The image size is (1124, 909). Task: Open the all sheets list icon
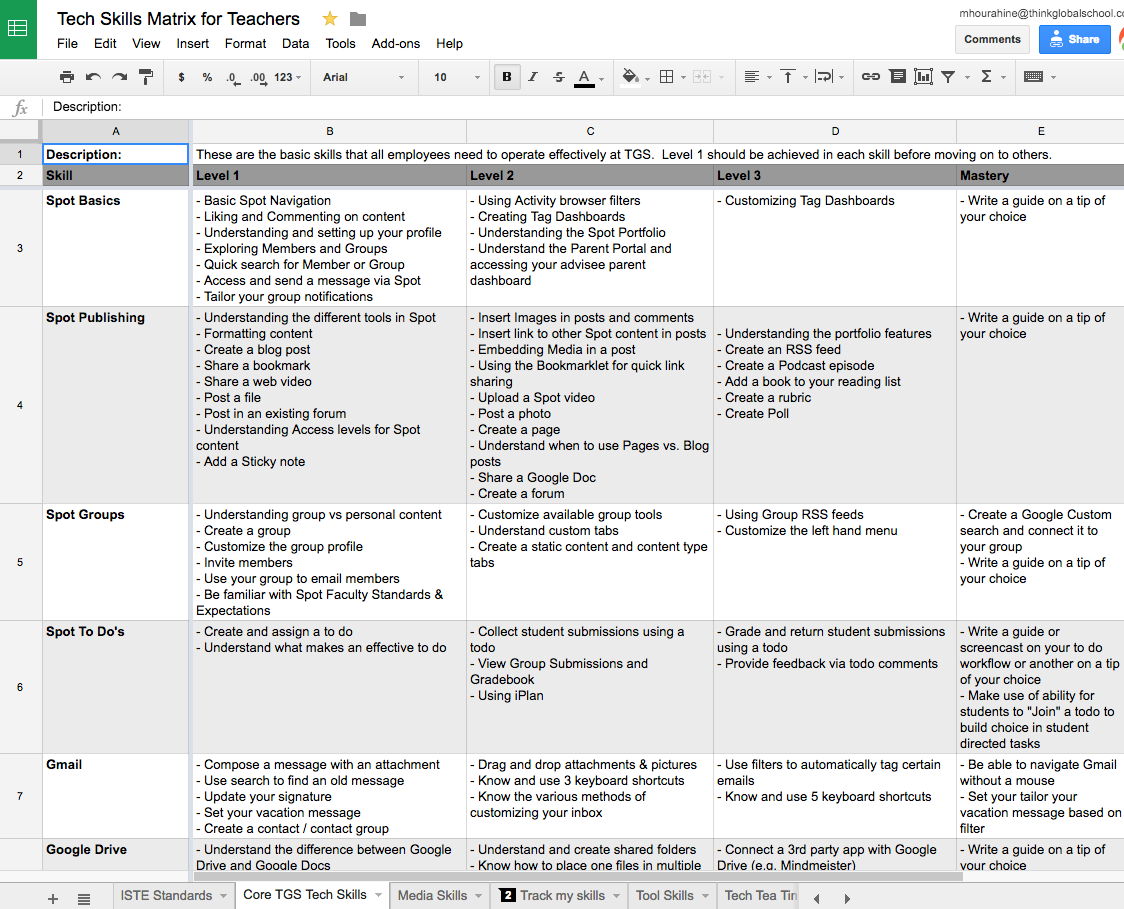[x=84, y=898]
